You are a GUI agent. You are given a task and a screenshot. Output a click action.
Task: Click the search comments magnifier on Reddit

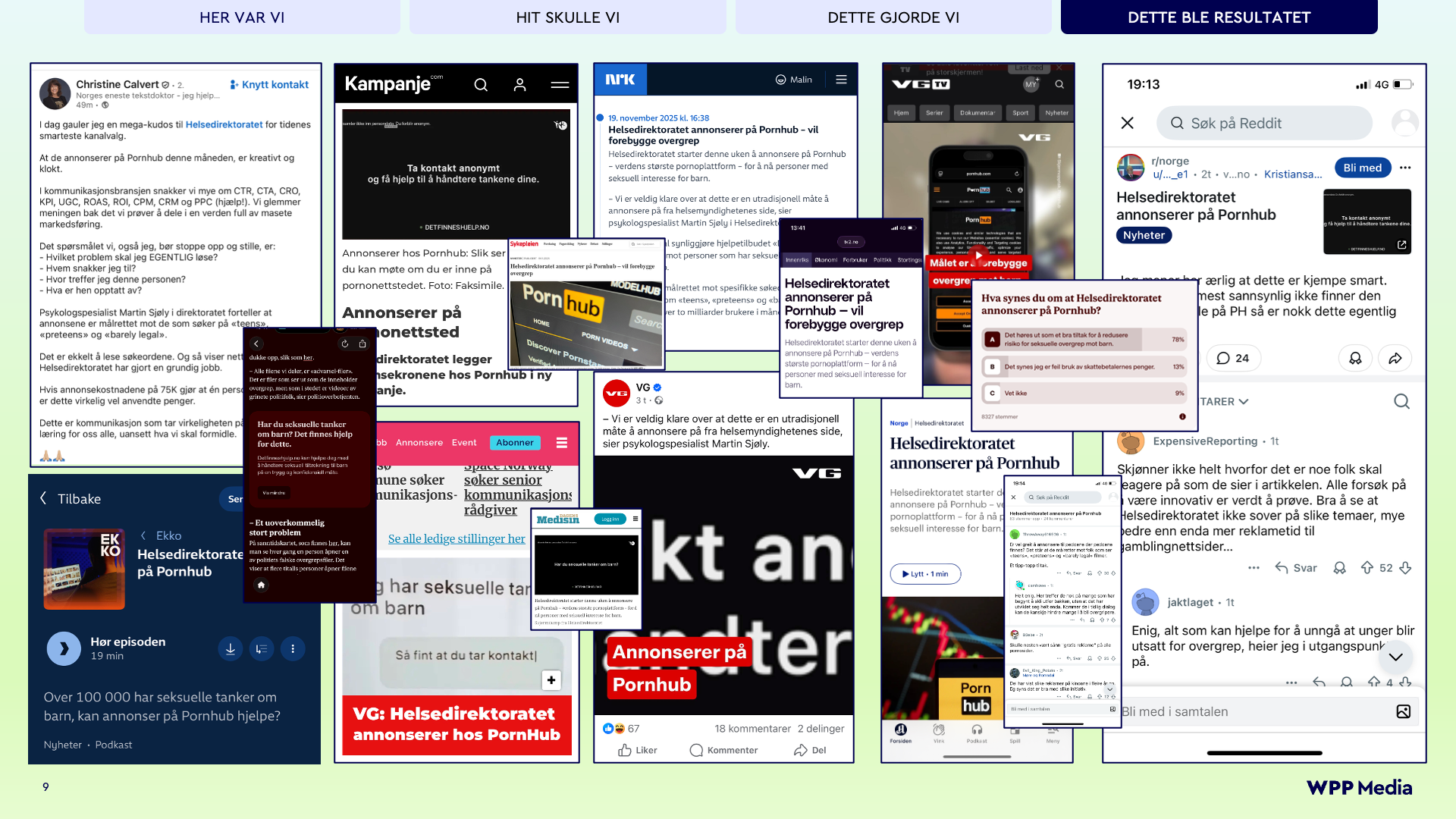coord(1401,401)
